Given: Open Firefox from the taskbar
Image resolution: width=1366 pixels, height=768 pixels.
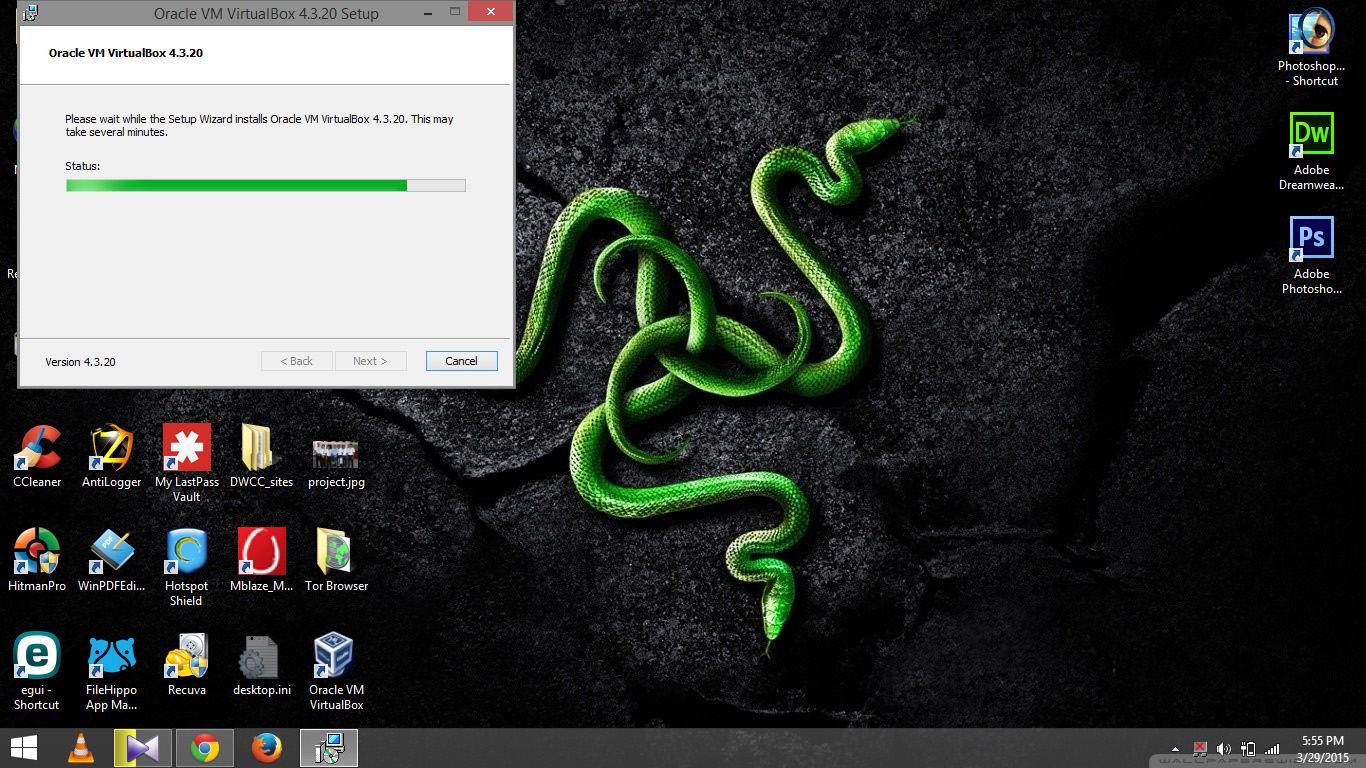Looking at the screenshot, I should click(x=266, y=748).
